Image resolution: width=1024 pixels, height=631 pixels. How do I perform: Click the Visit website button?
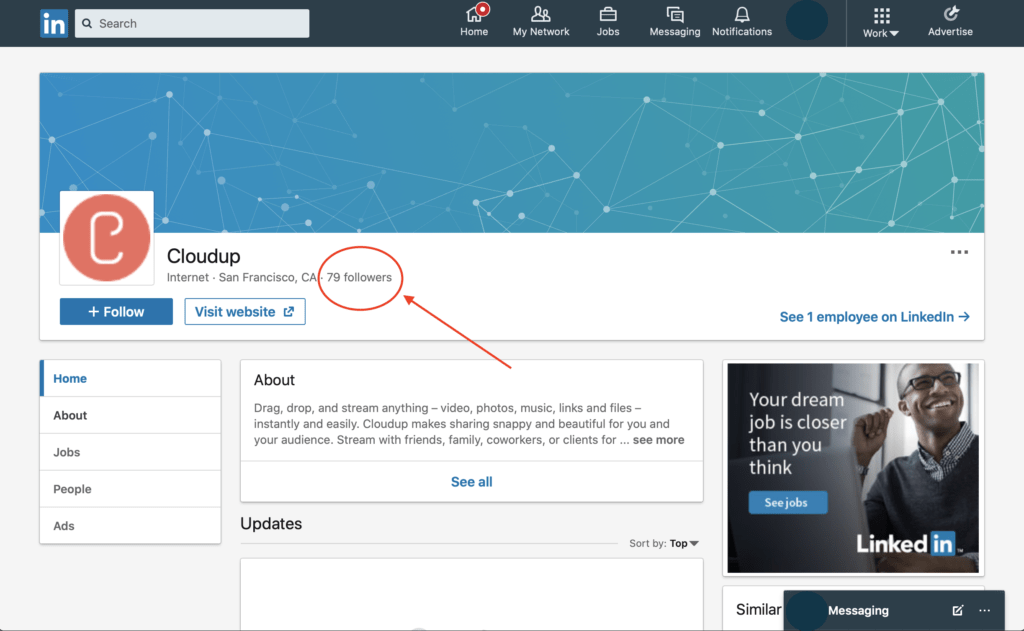(x=245, y=312)
